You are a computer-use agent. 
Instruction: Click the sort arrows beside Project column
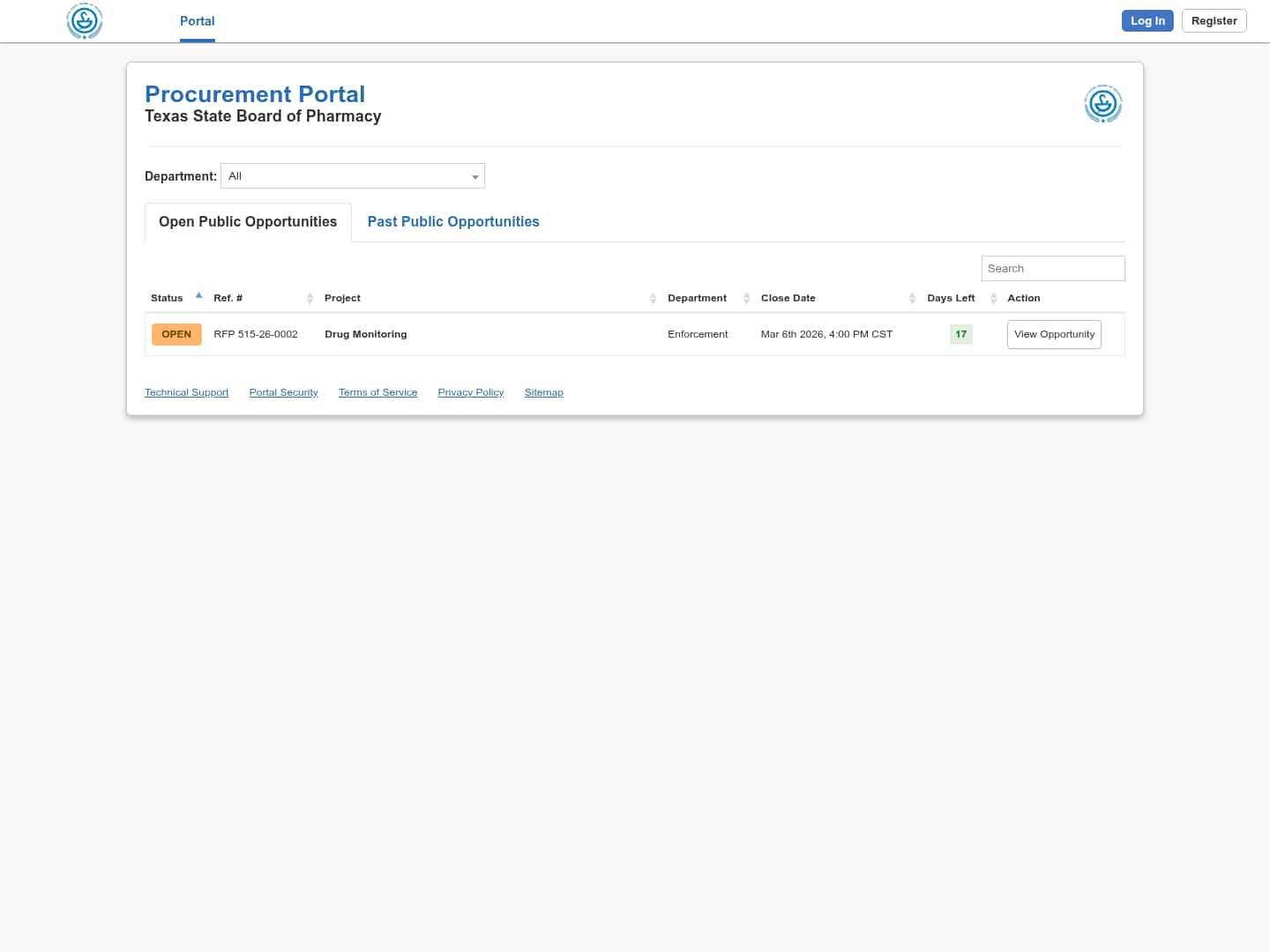click(653, 298)
